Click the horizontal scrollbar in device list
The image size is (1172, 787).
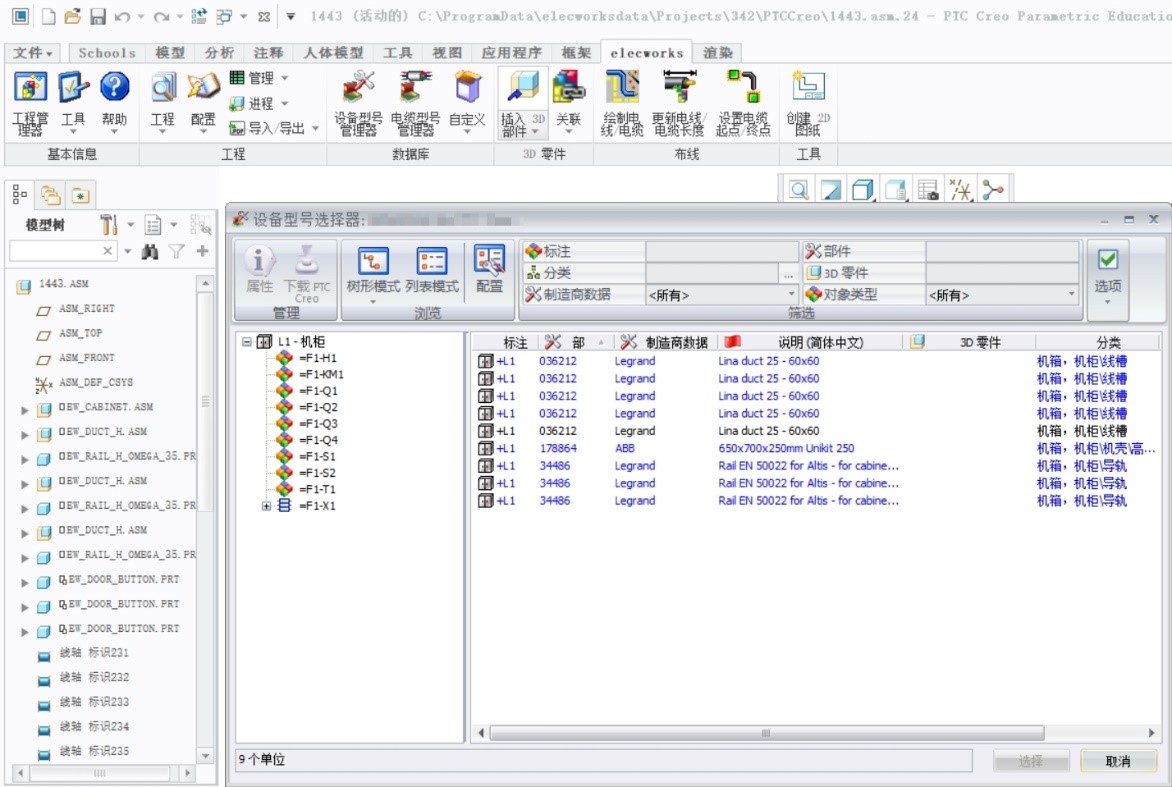click(766, 733)
